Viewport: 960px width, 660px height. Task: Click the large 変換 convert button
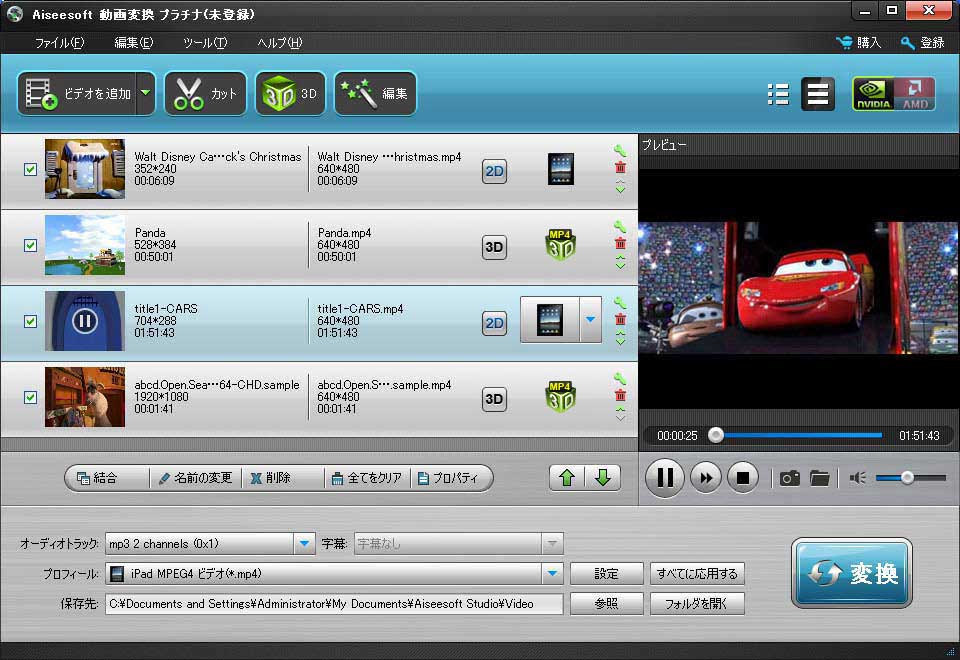851,574
